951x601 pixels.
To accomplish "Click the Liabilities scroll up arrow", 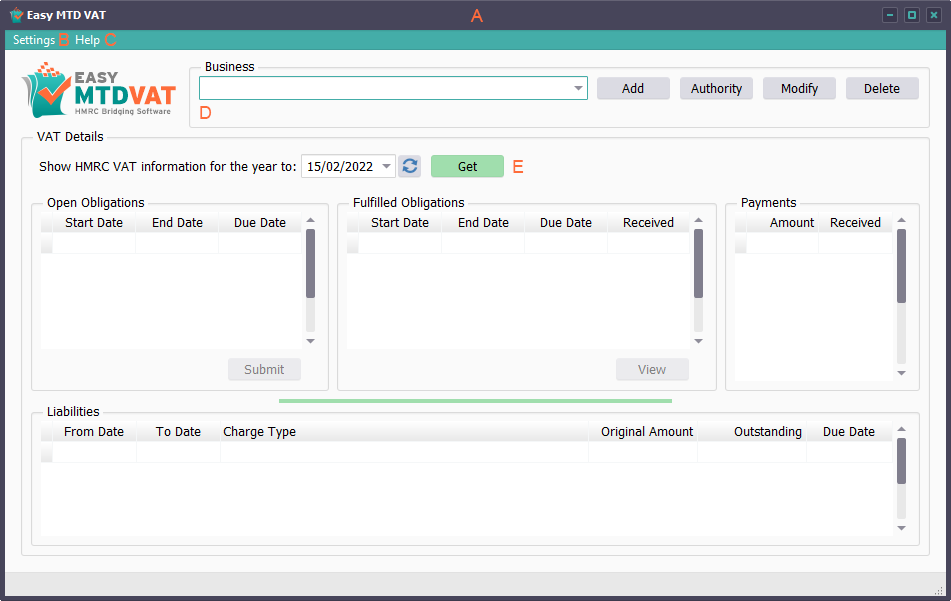I will click(x=901, y=429).
